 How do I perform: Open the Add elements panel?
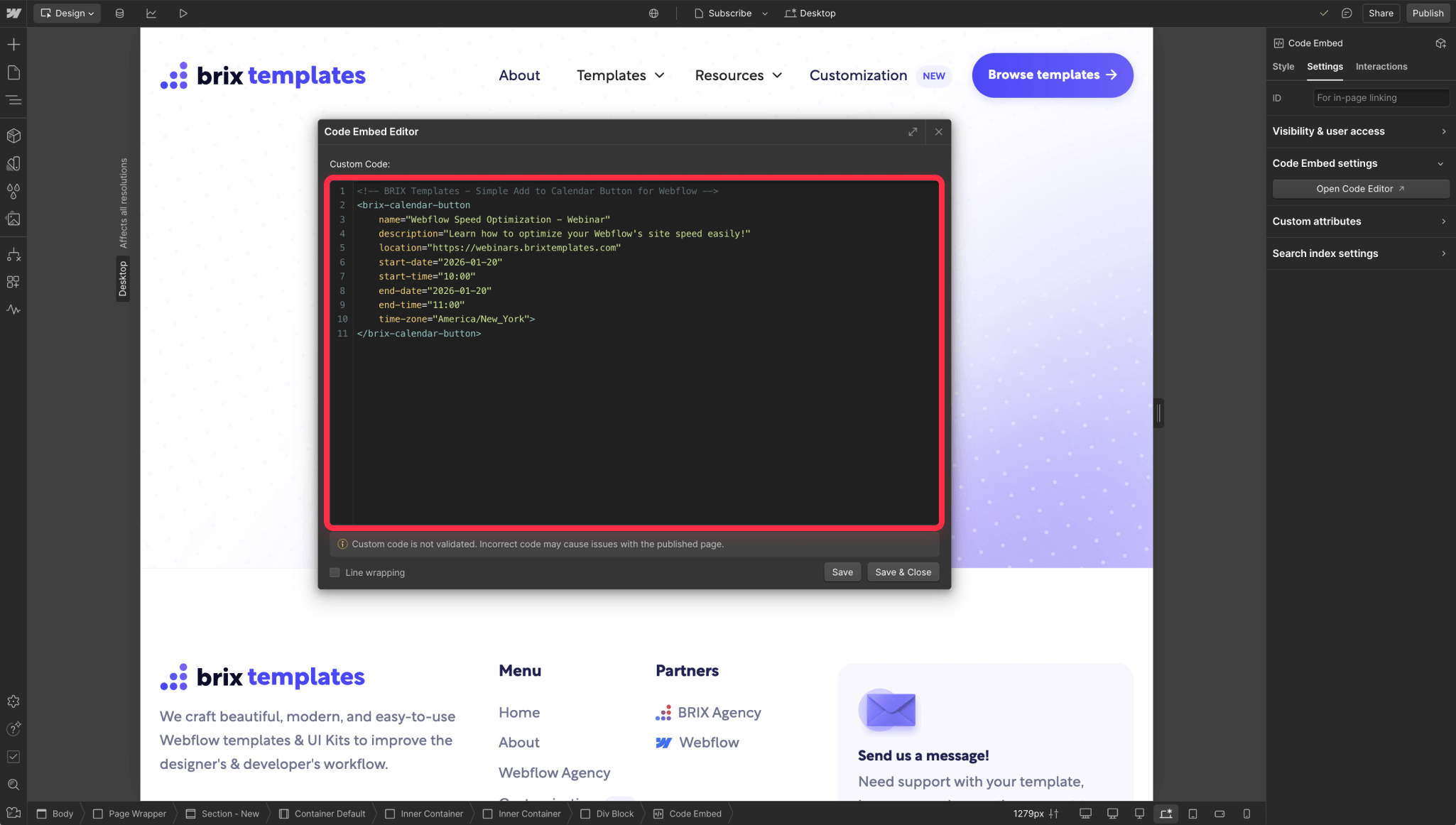(x=13, y=45)
